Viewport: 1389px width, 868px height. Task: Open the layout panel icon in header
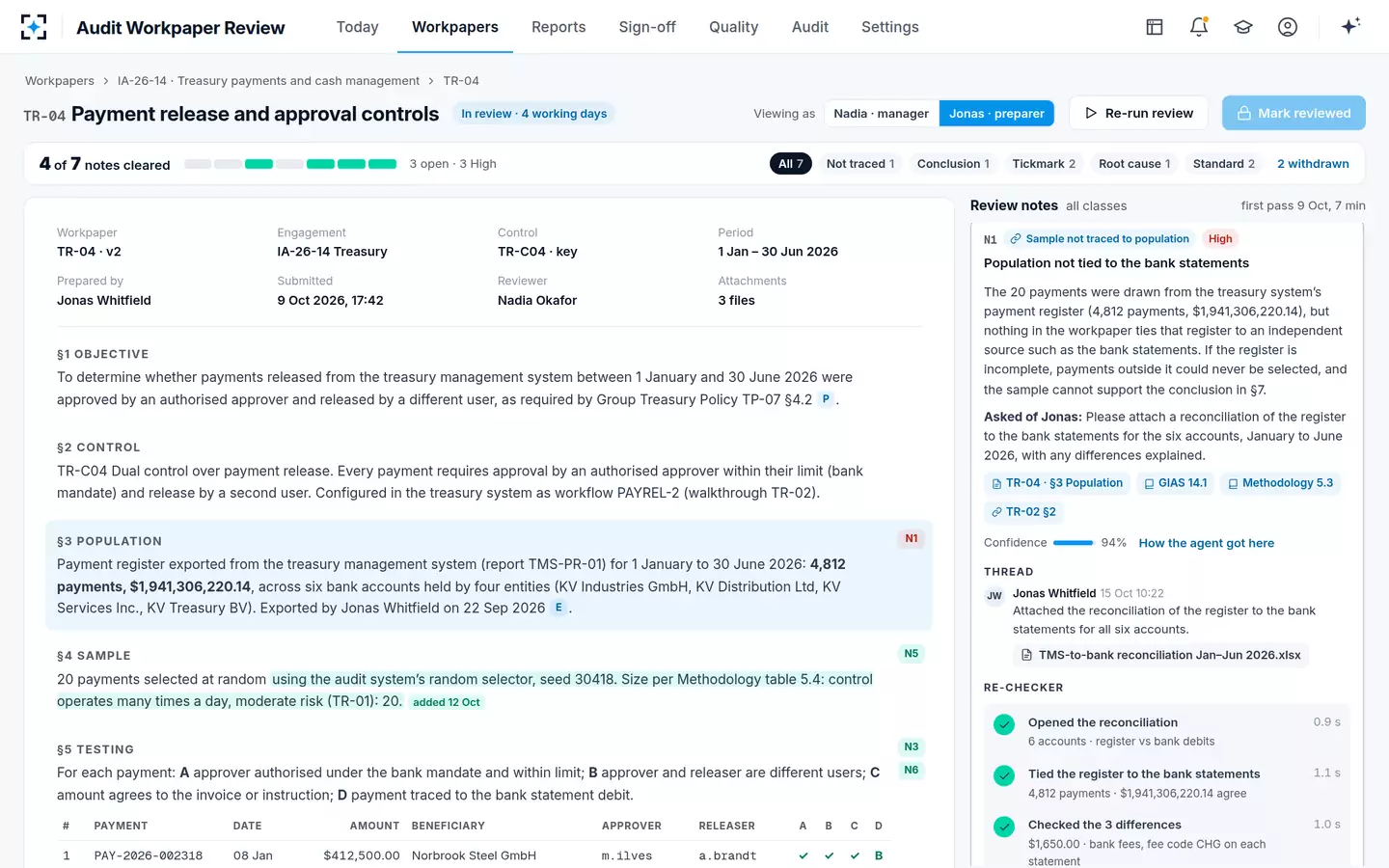[x=1155, y=27]
